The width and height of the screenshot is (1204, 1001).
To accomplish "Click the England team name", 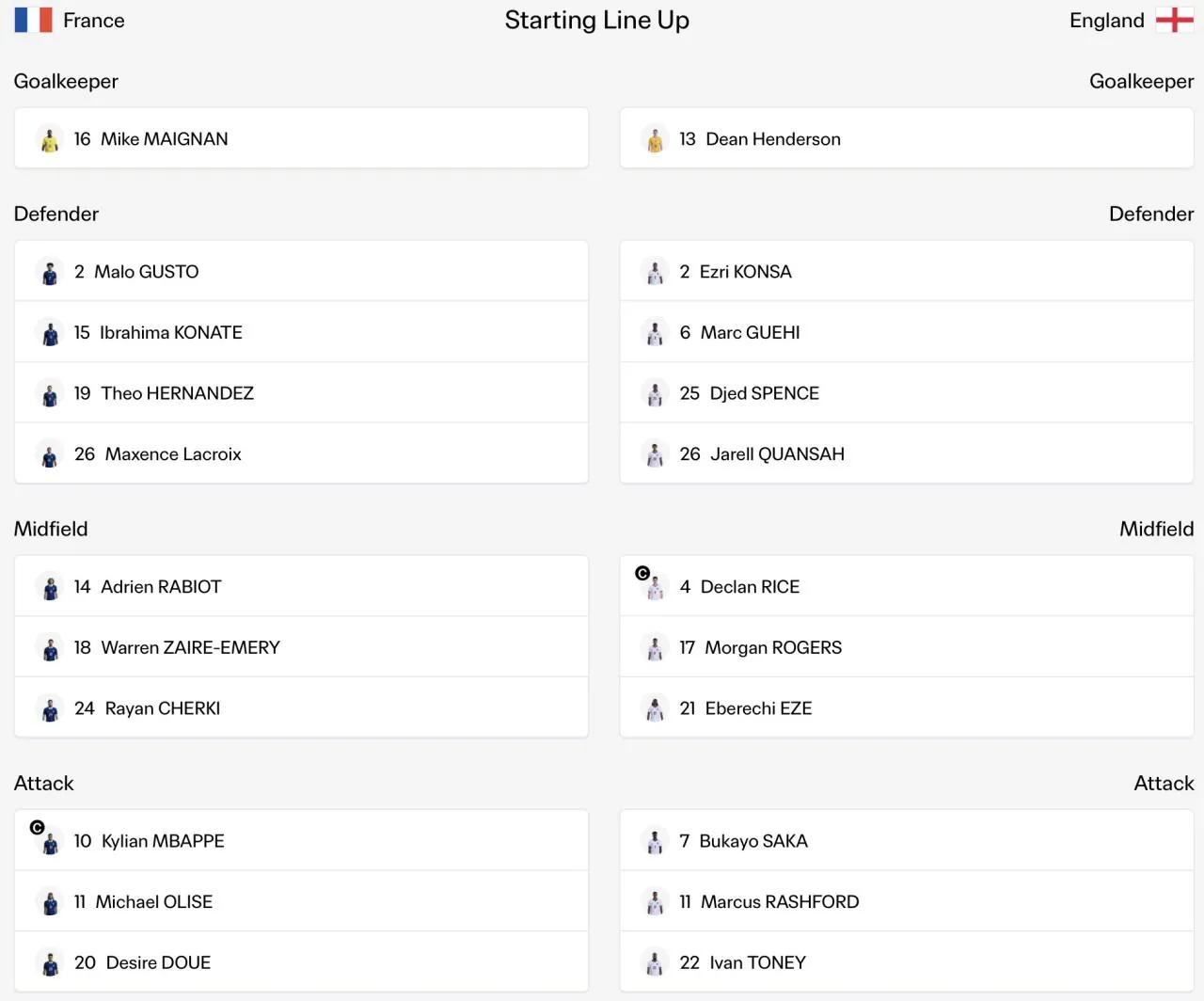I will (1107, 20).
